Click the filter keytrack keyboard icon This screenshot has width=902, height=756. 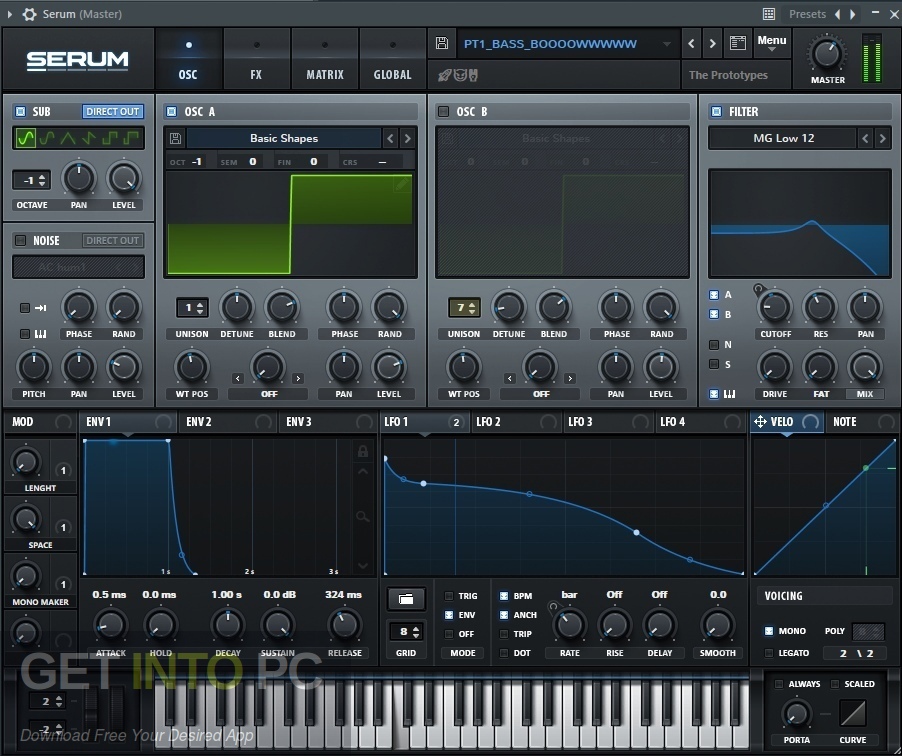click(729, 394)
